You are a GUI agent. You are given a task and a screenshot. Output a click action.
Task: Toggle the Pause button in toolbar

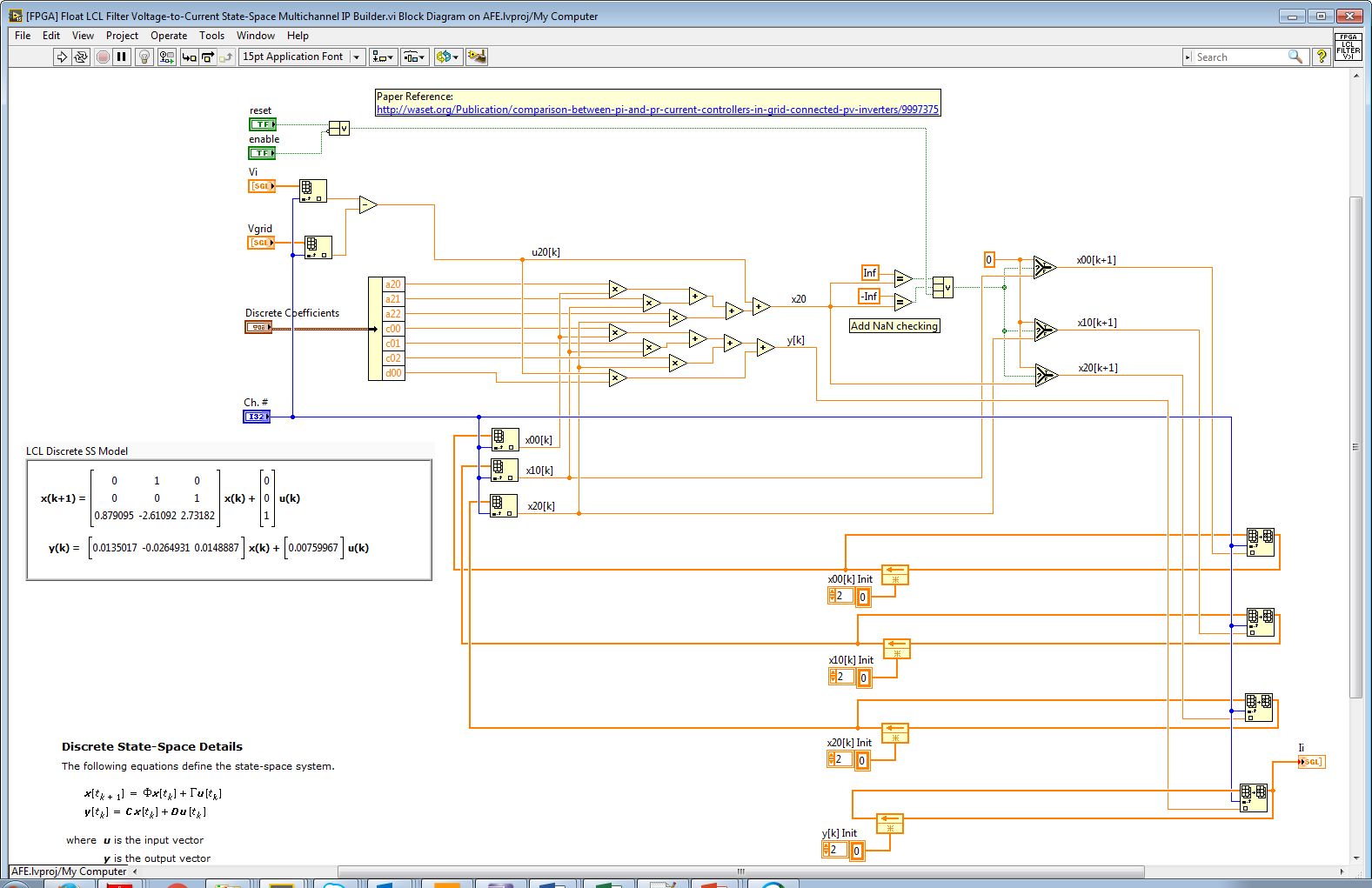(x=122, y=57)
